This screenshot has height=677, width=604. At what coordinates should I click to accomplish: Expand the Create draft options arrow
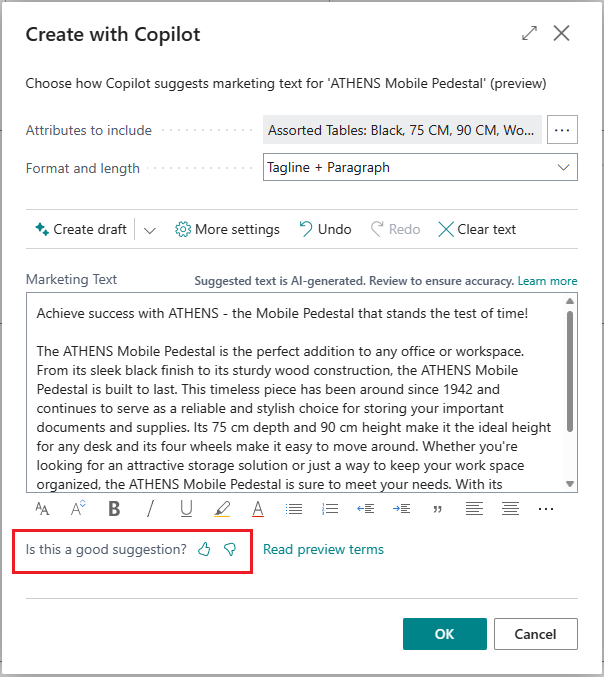pyautogui.click(x=150, y=230)
